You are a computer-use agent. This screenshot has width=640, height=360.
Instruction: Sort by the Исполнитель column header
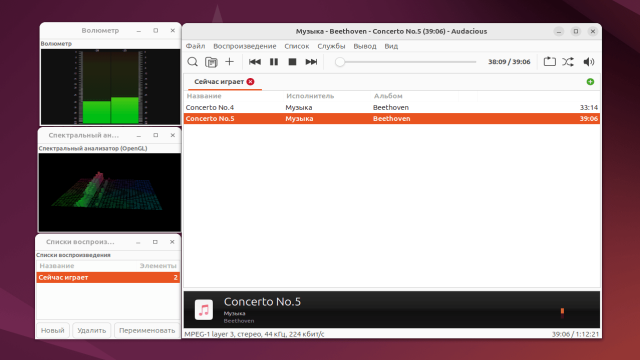tap(310, 96)
